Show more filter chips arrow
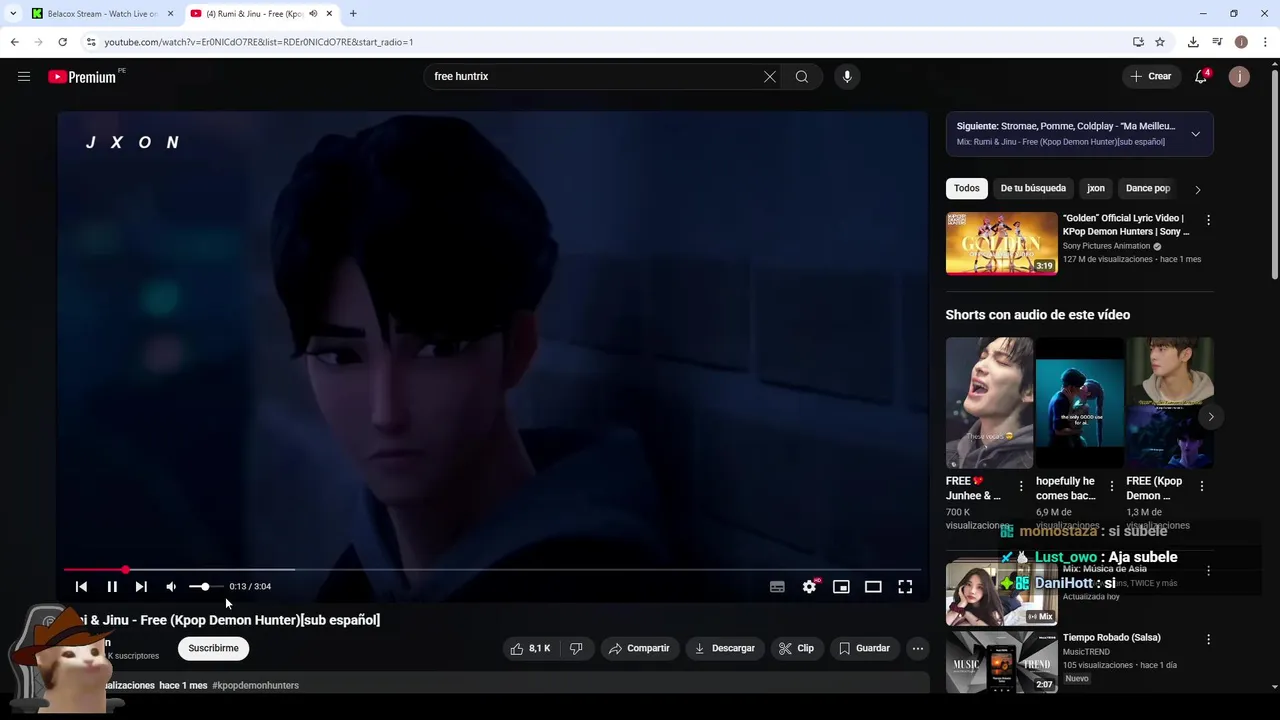Viewport: 1280px width, 720px height. pyautogui.click(x=1198, y=189)
